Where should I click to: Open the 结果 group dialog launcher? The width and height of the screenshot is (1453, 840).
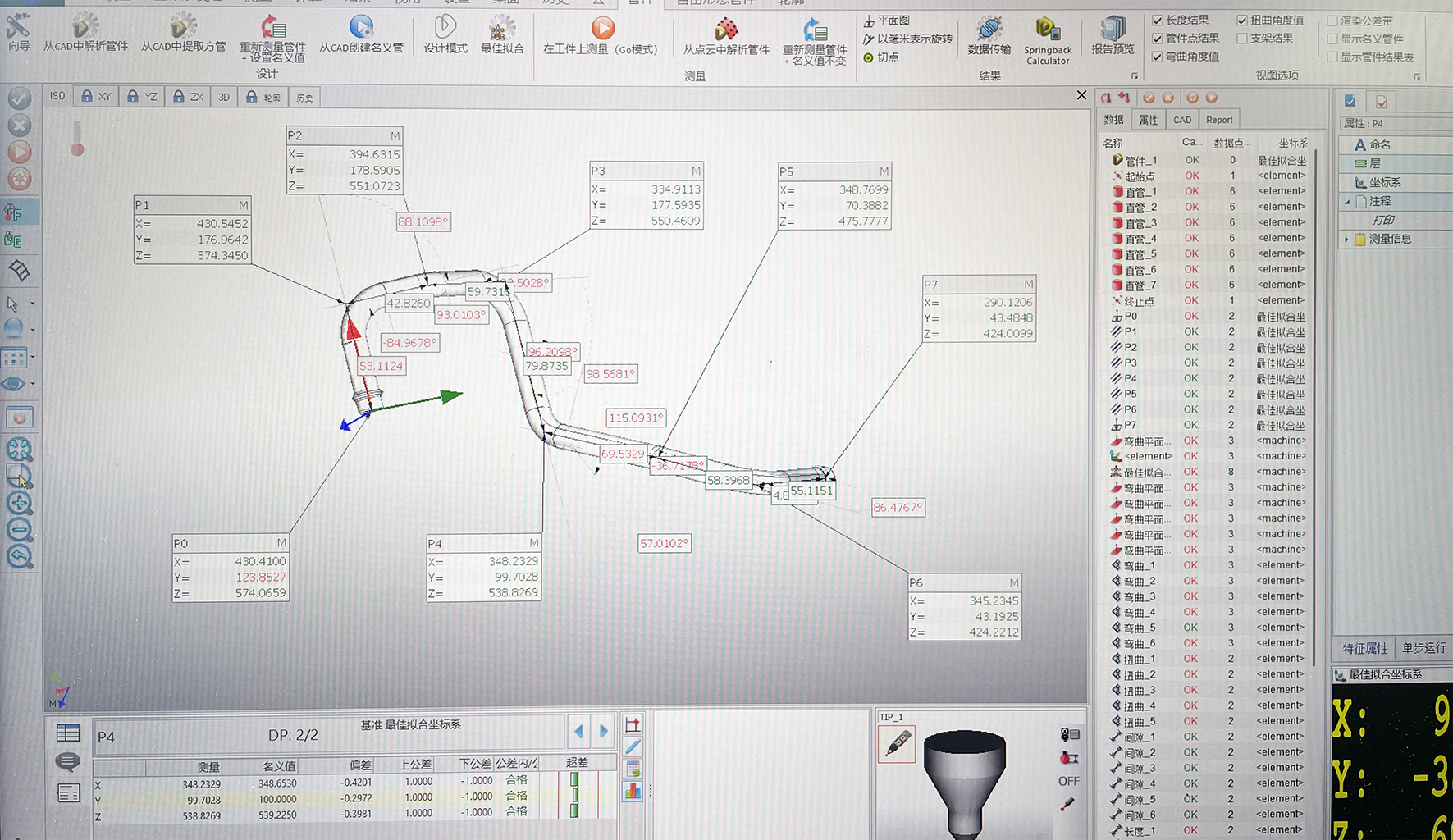tap(1135, 76)
